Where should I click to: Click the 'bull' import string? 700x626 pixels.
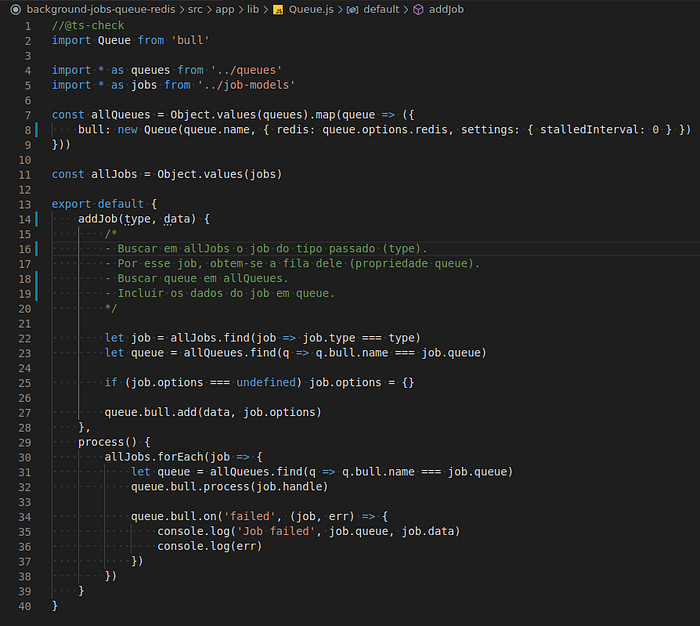[x=190, y=40]
